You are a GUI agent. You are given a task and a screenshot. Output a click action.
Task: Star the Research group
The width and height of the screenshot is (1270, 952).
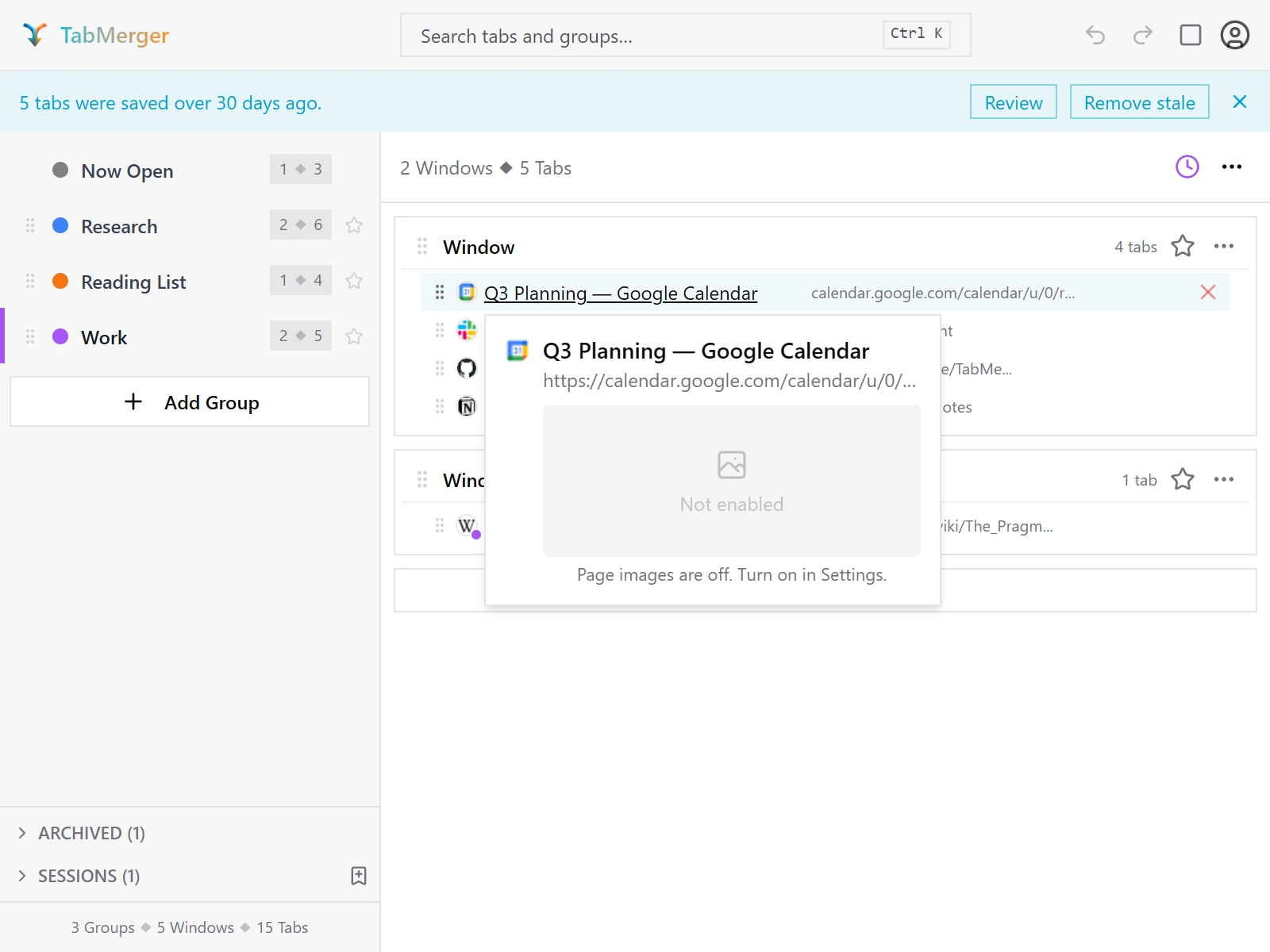tap(354, 226)
